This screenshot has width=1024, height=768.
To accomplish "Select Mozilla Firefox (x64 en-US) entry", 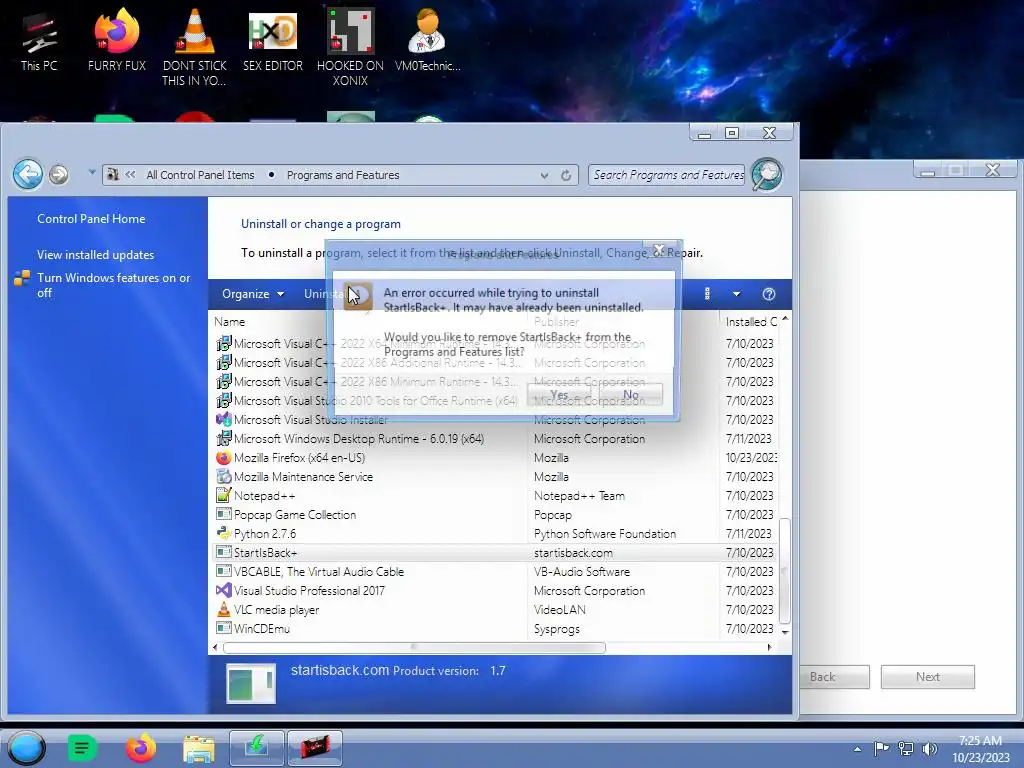I will 495,458.
